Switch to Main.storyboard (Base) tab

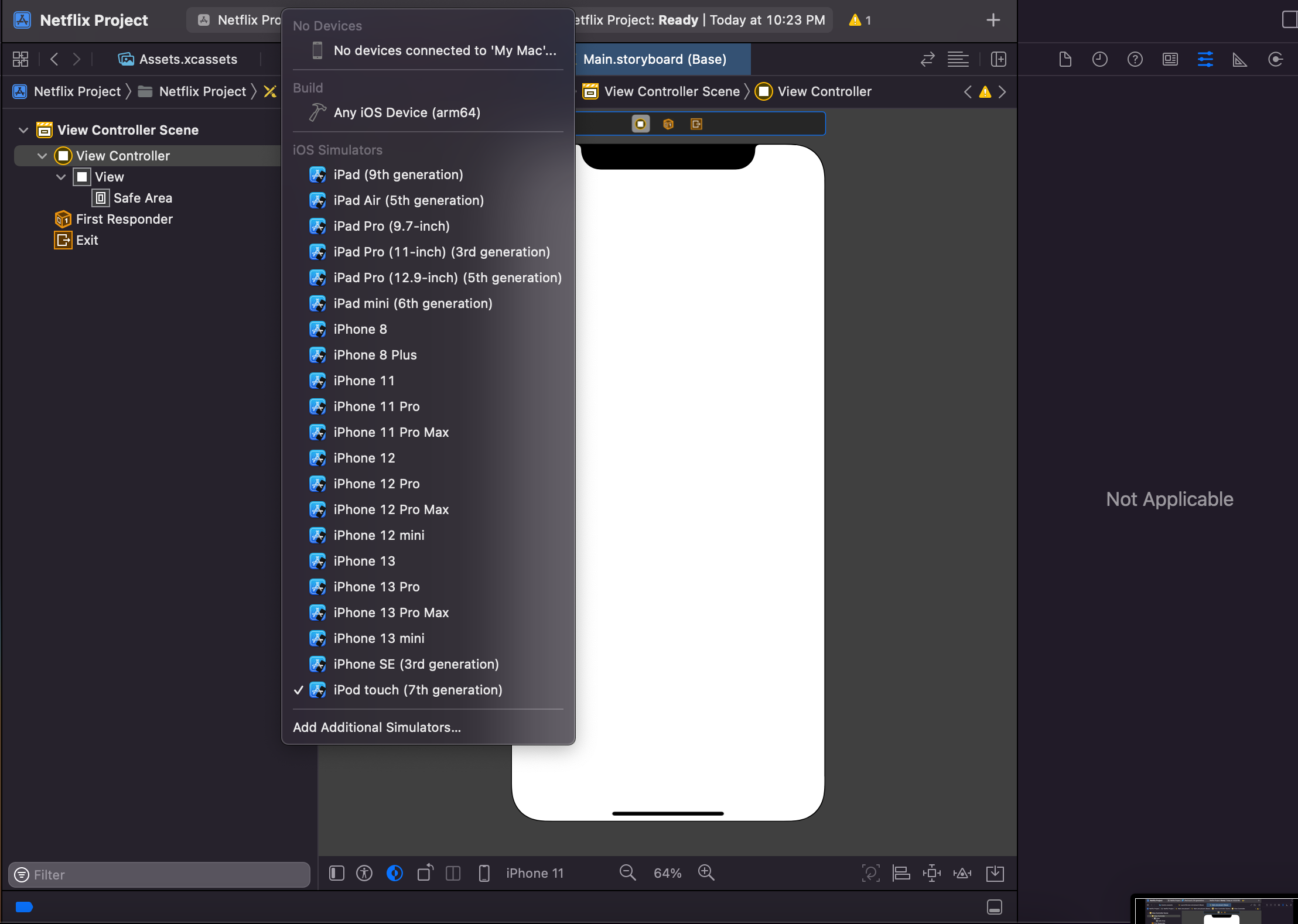click(654, 59)
